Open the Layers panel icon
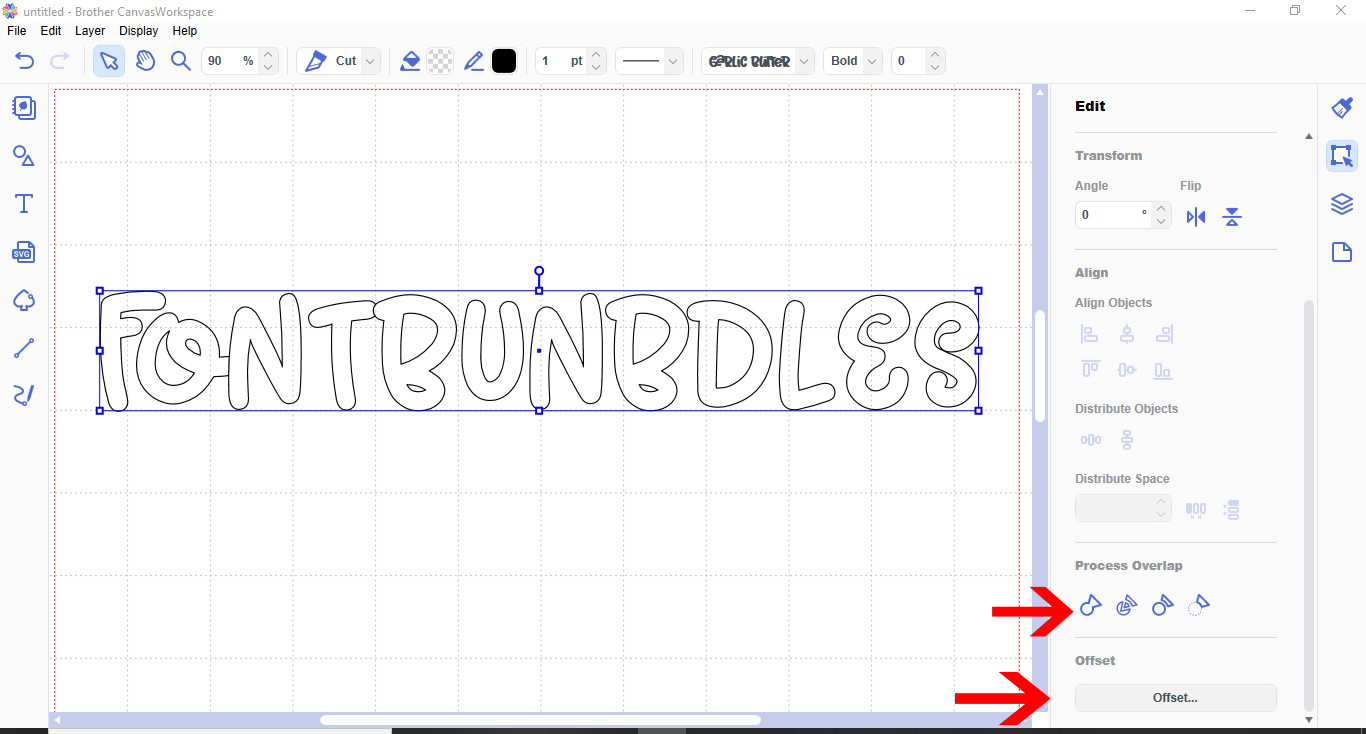The image size is (1366, 734). [x=1342, y=204]
